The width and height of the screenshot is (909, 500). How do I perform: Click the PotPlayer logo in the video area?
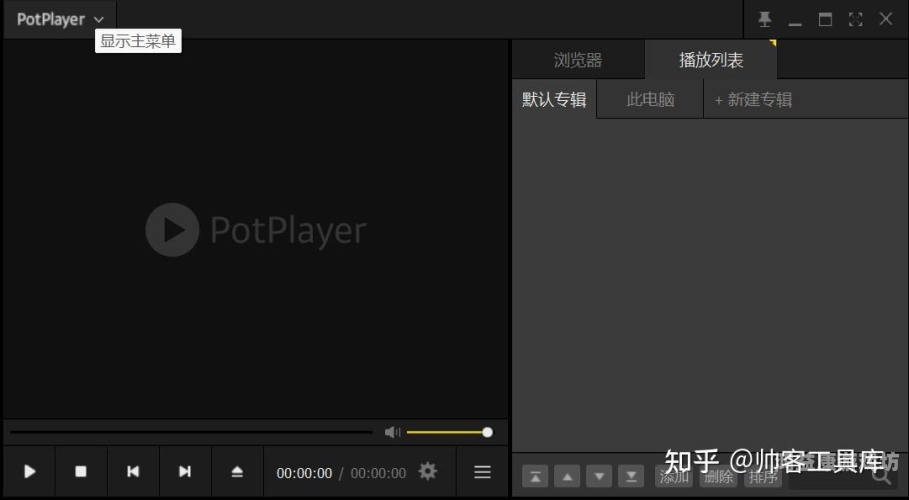(256, 230)
